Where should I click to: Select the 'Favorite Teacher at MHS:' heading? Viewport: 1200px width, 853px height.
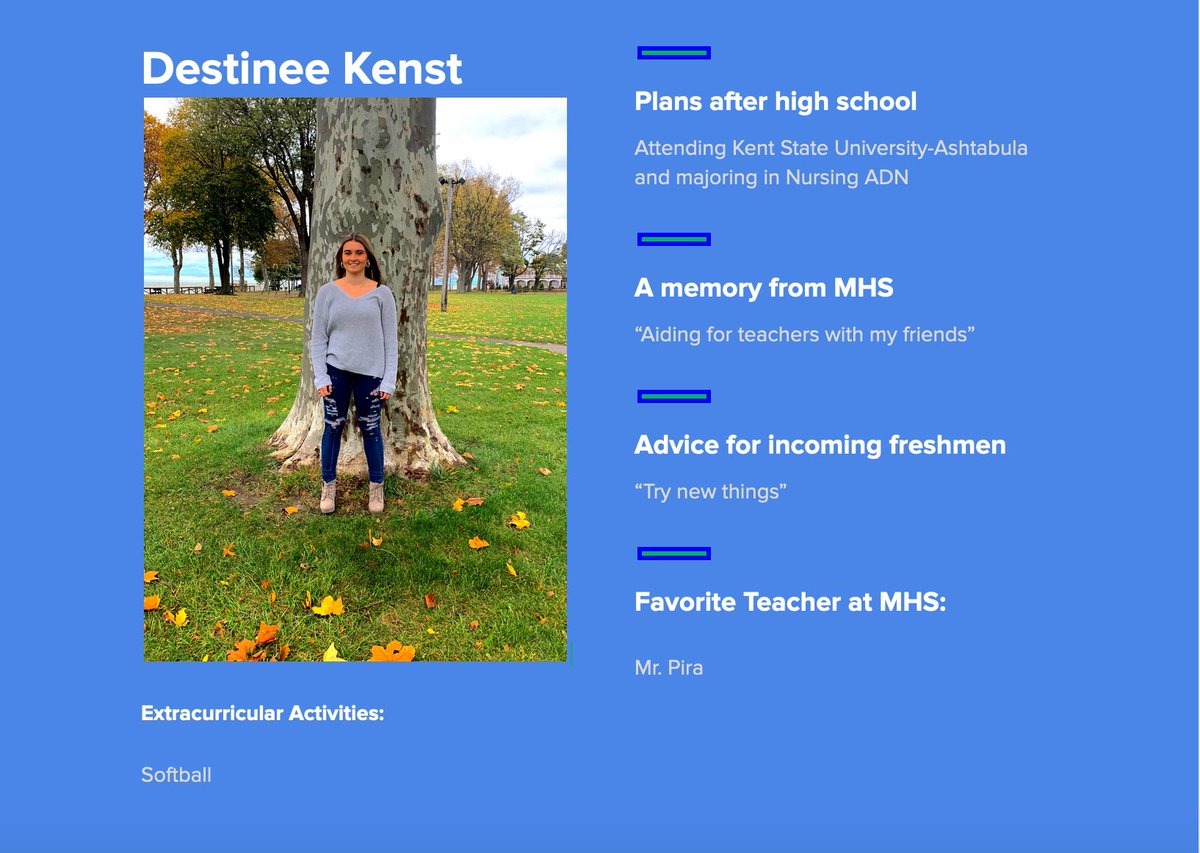click(790, 602)
